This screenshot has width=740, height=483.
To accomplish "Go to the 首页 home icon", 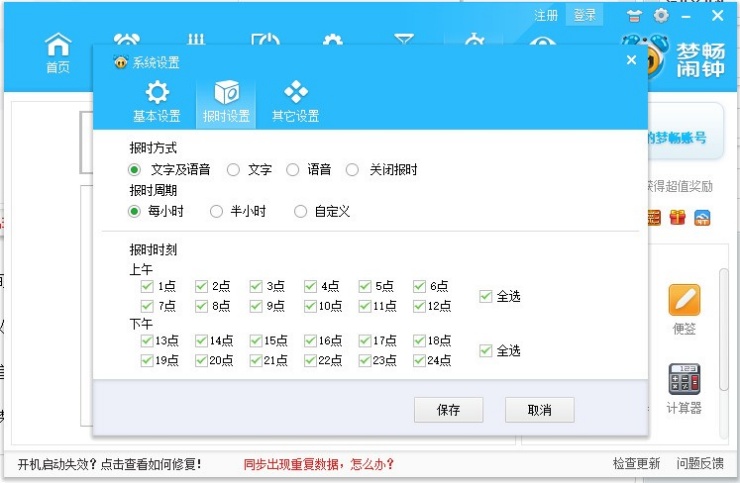I will click(58, 53).
